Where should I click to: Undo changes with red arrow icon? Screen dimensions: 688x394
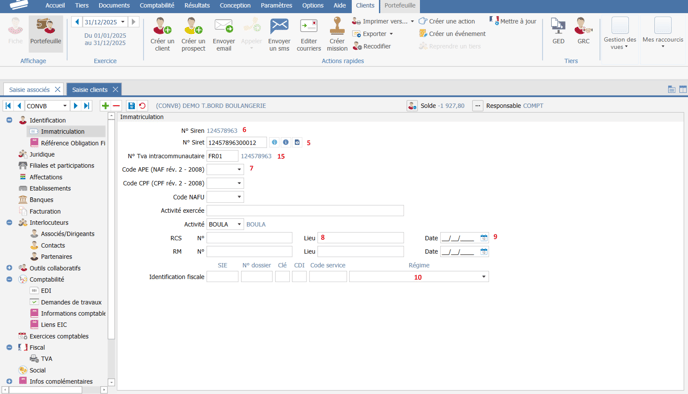[x=142, y=106]
